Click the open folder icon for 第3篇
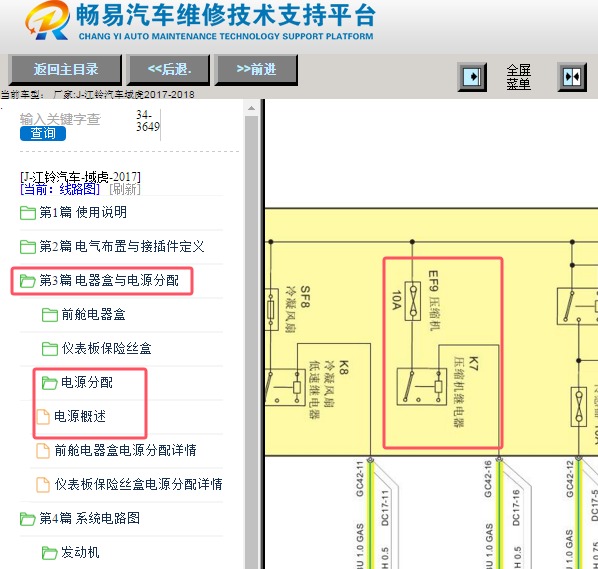The width and height of the screenshot is (598, 569). coord(28,281)
